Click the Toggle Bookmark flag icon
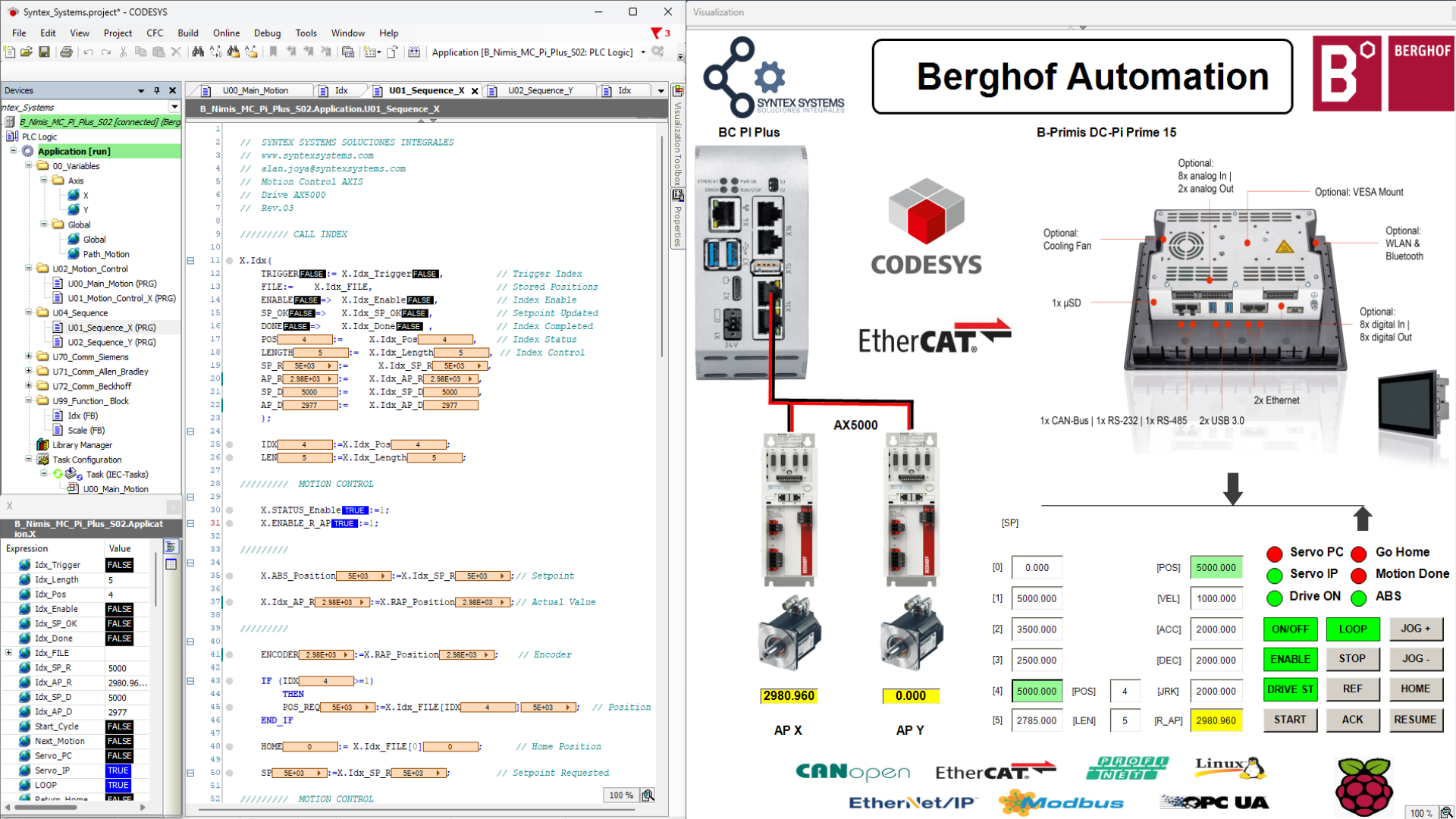Image resolution: width=1456 pixels, height=819 pixels. (273, 52)
